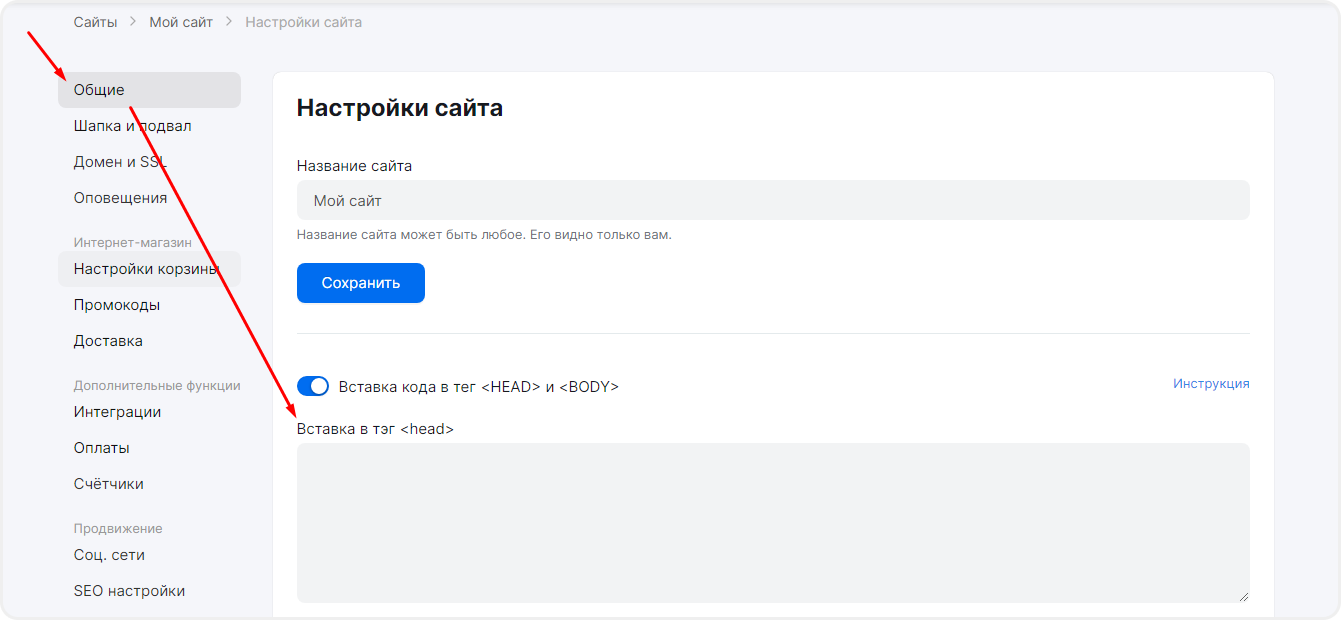The image size is (1341, 620).
Task: Select Соц. сети in the sidebar
Action: pos(109,555)
